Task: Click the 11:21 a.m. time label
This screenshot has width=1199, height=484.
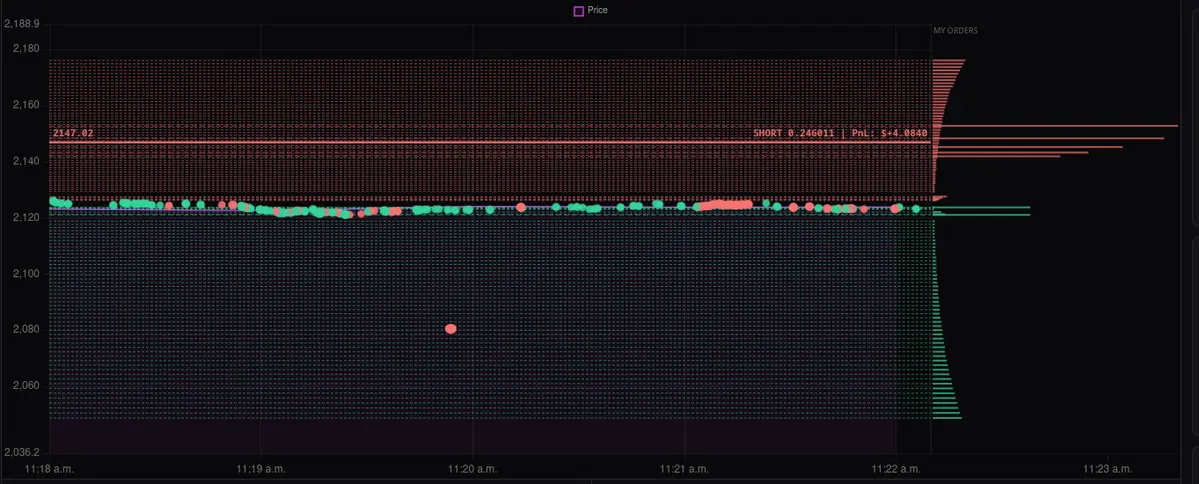Action: tap(684, 468)
